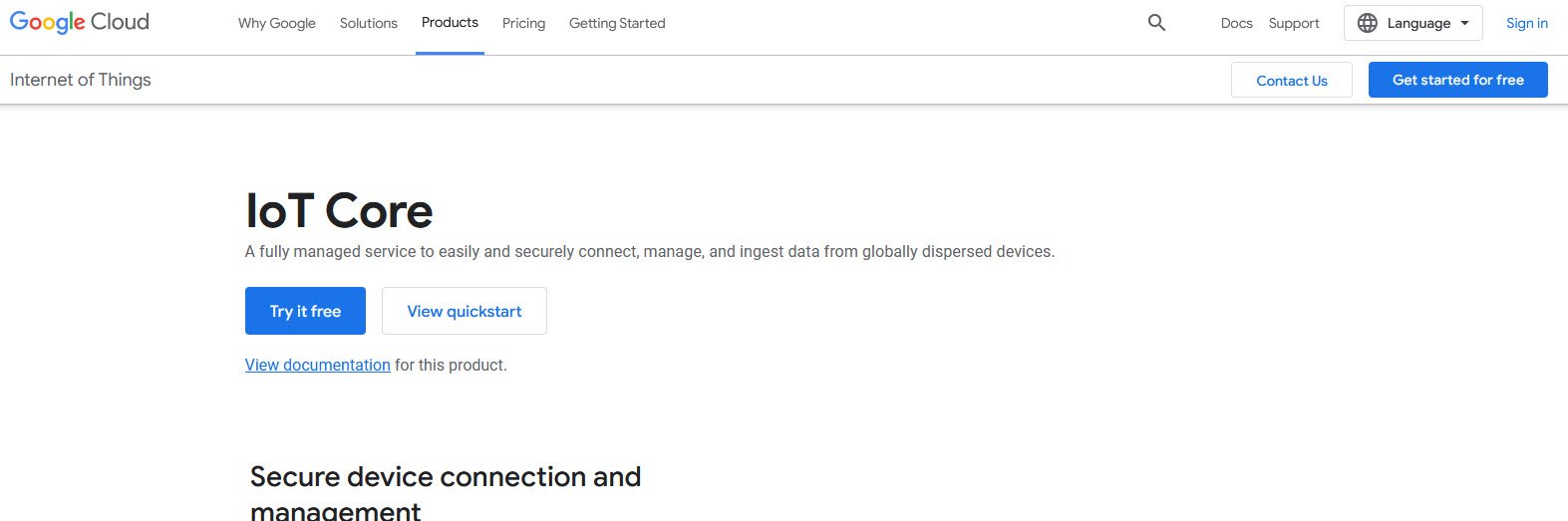This screenshot has width=1568, height=521.
Task: Open the Docs link
Action: 1236,23
